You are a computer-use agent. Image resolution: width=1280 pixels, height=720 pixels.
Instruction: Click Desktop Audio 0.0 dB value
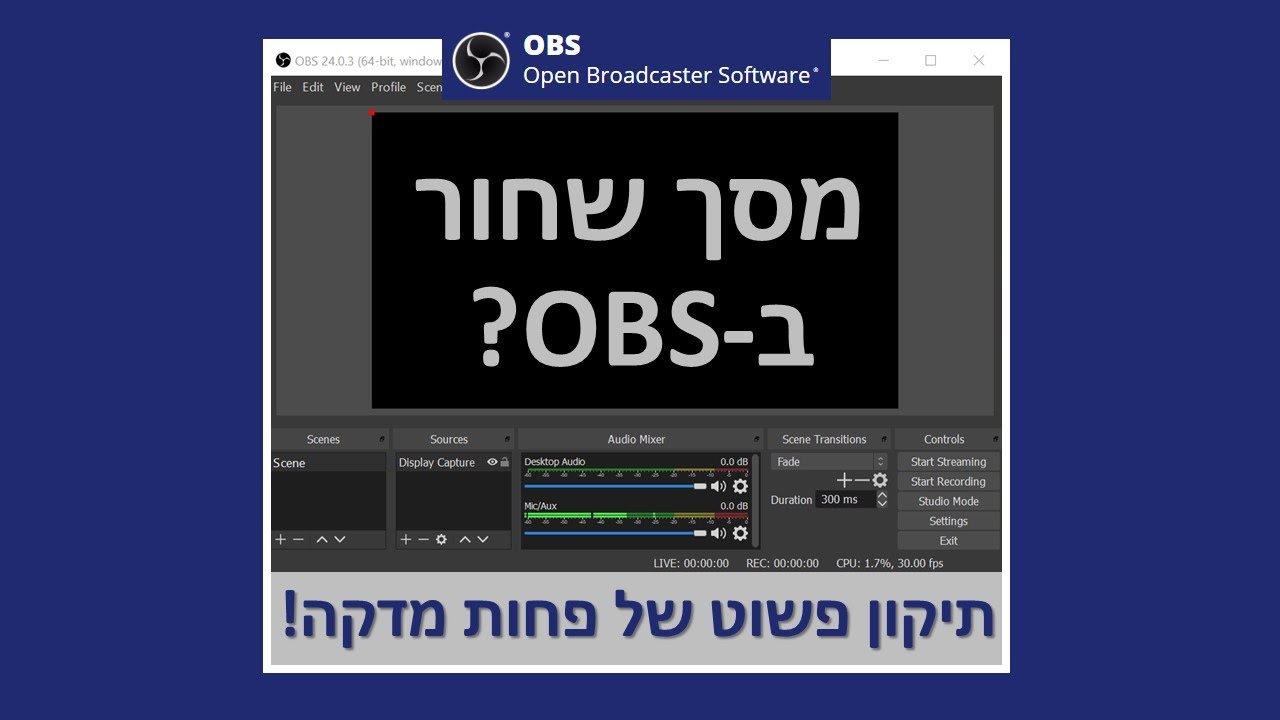point(734,462)
